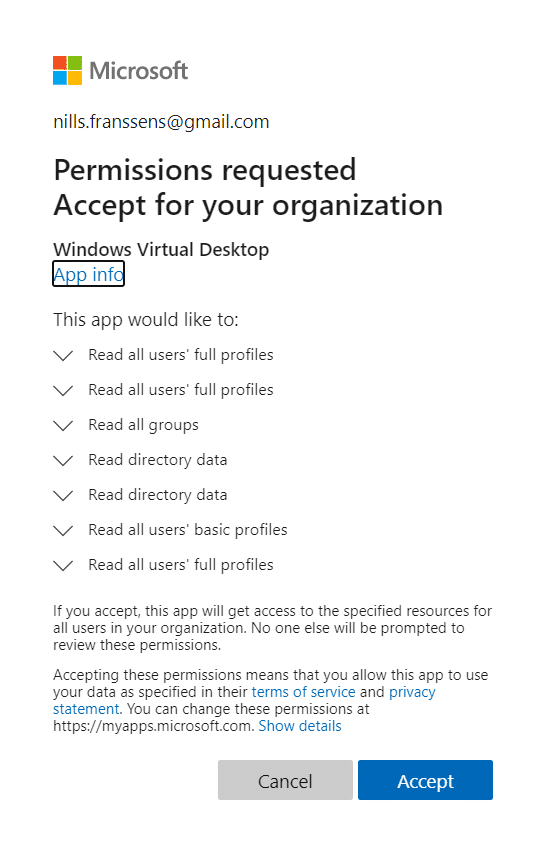Screen dimensions: 543x848
Task: Click the Show details link
Action: pos(300,726)
